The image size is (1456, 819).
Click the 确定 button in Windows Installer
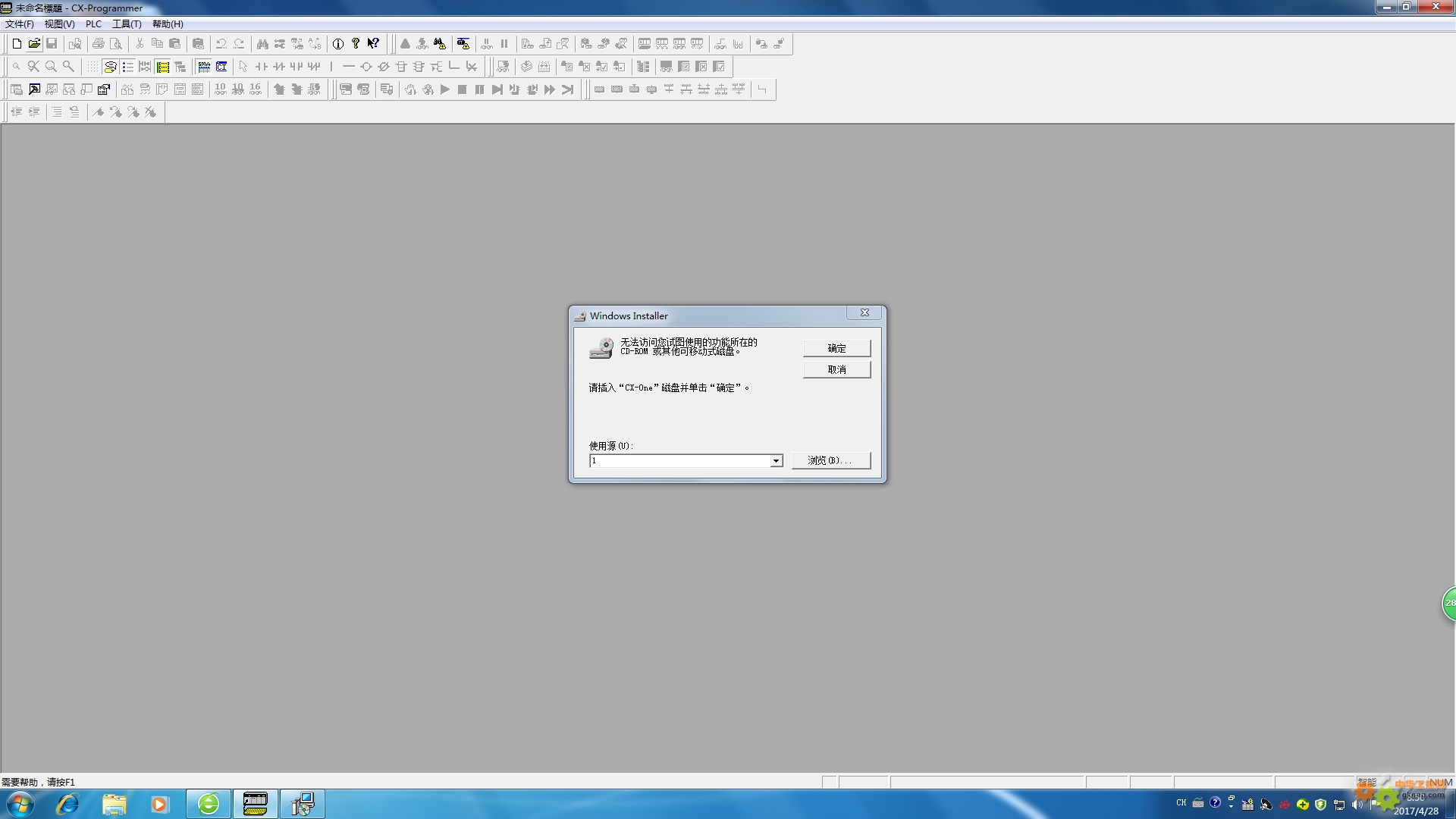point(837,348)
